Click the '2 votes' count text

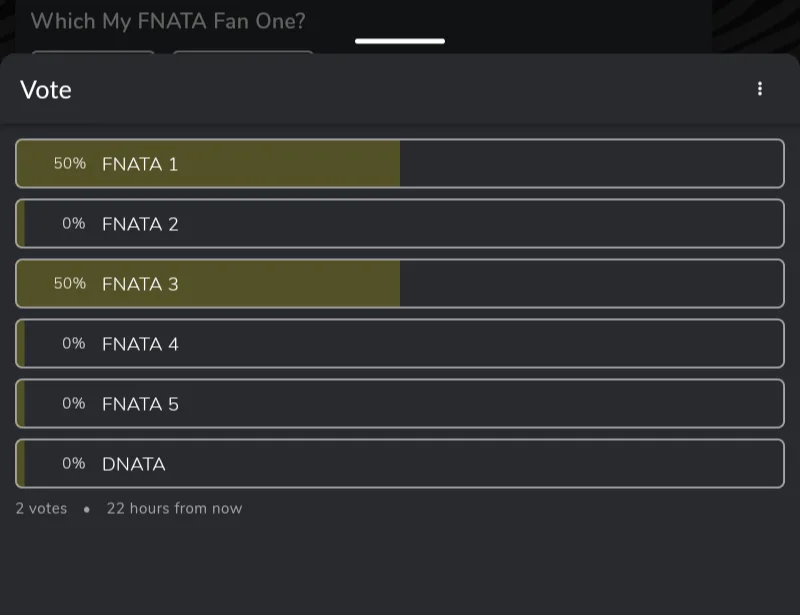click(x=41, y=509)
